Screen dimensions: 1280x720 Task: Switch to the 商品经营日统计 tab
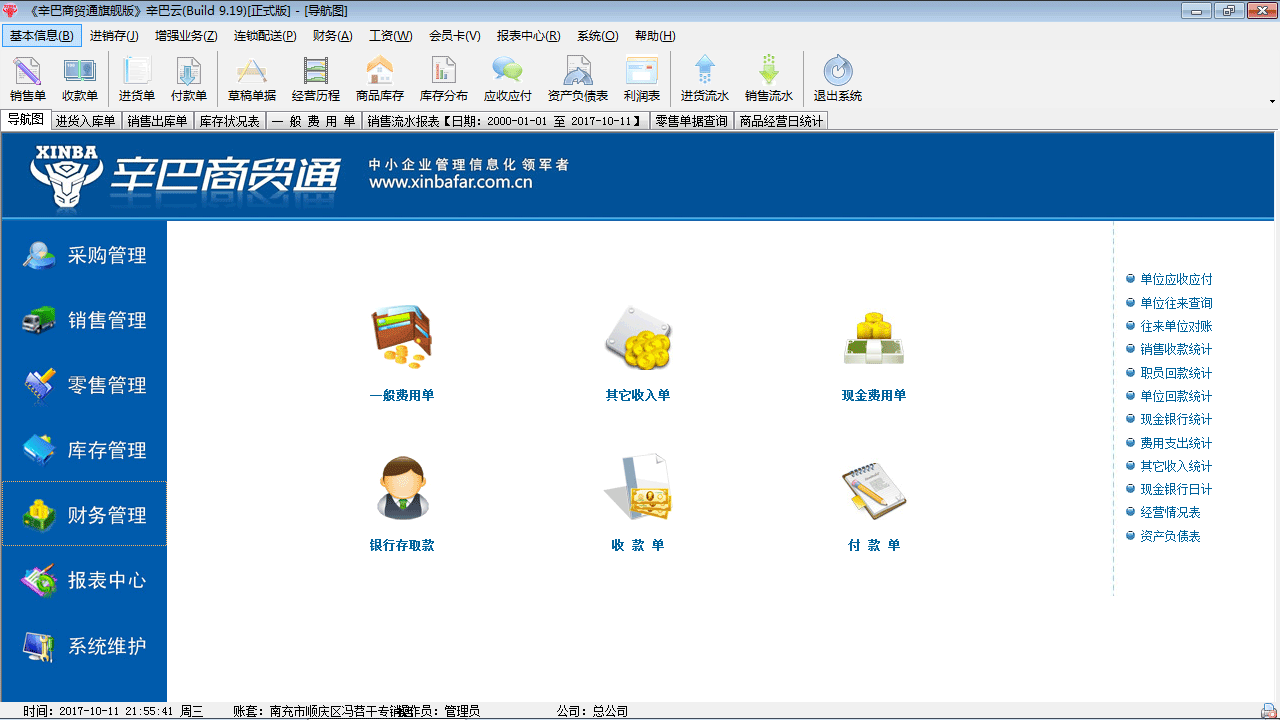pos(781,121)
